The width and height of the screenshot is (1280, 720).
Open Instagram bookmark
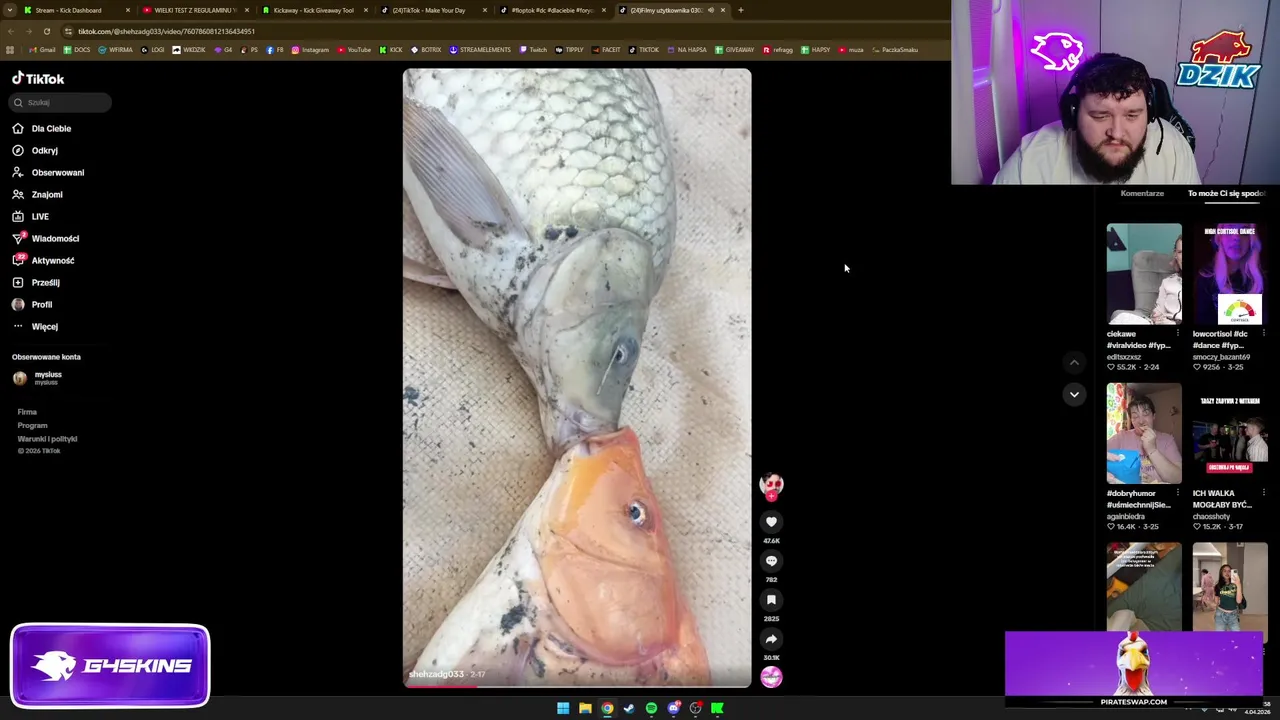310,50
